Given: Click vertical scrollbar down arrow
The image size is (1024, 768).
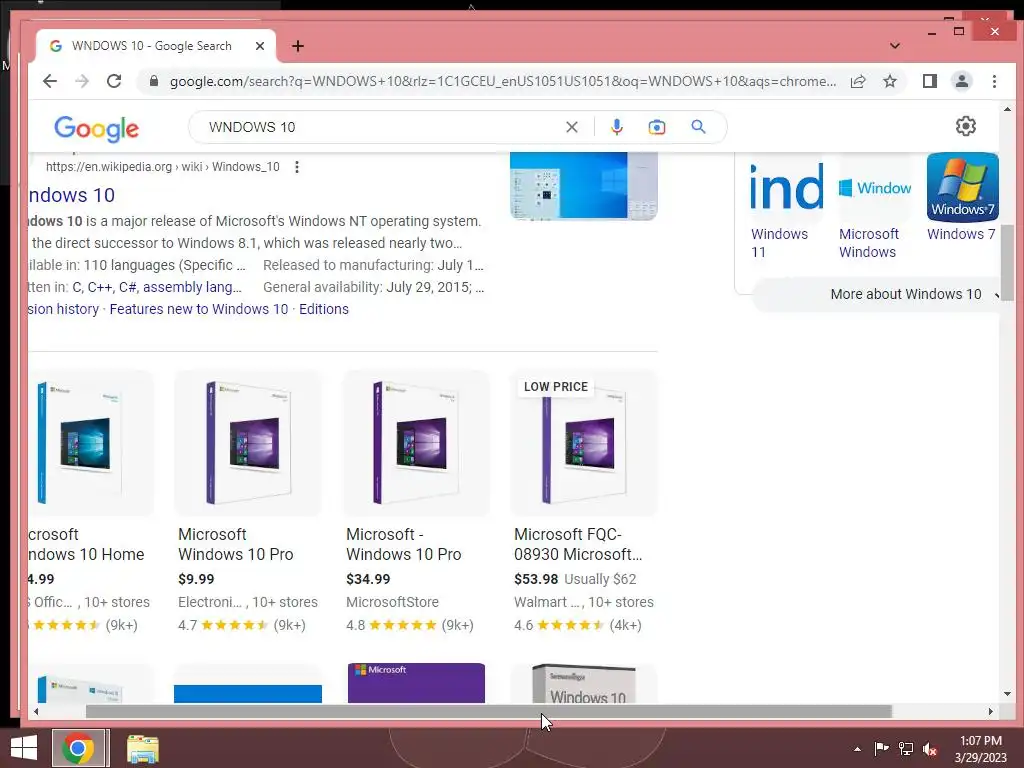Looking at the screenshot, I should [x=1007, y=694].
